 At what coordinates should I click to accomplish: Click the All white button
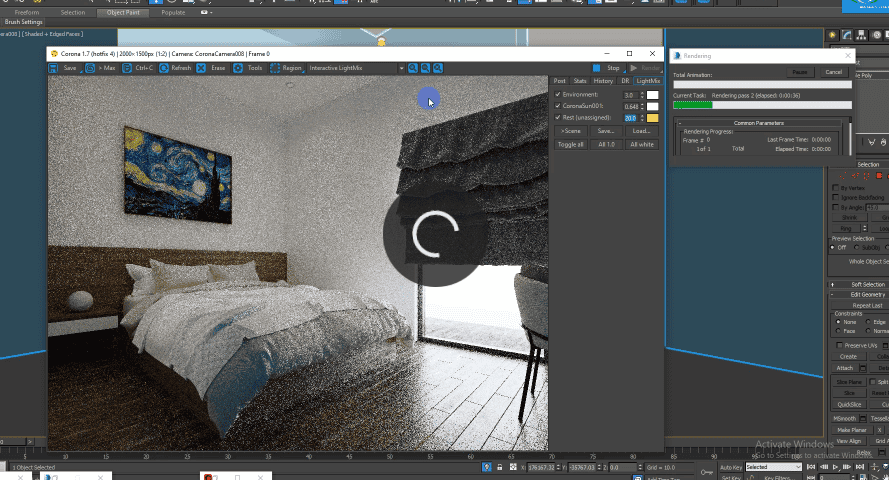[642, 145]
